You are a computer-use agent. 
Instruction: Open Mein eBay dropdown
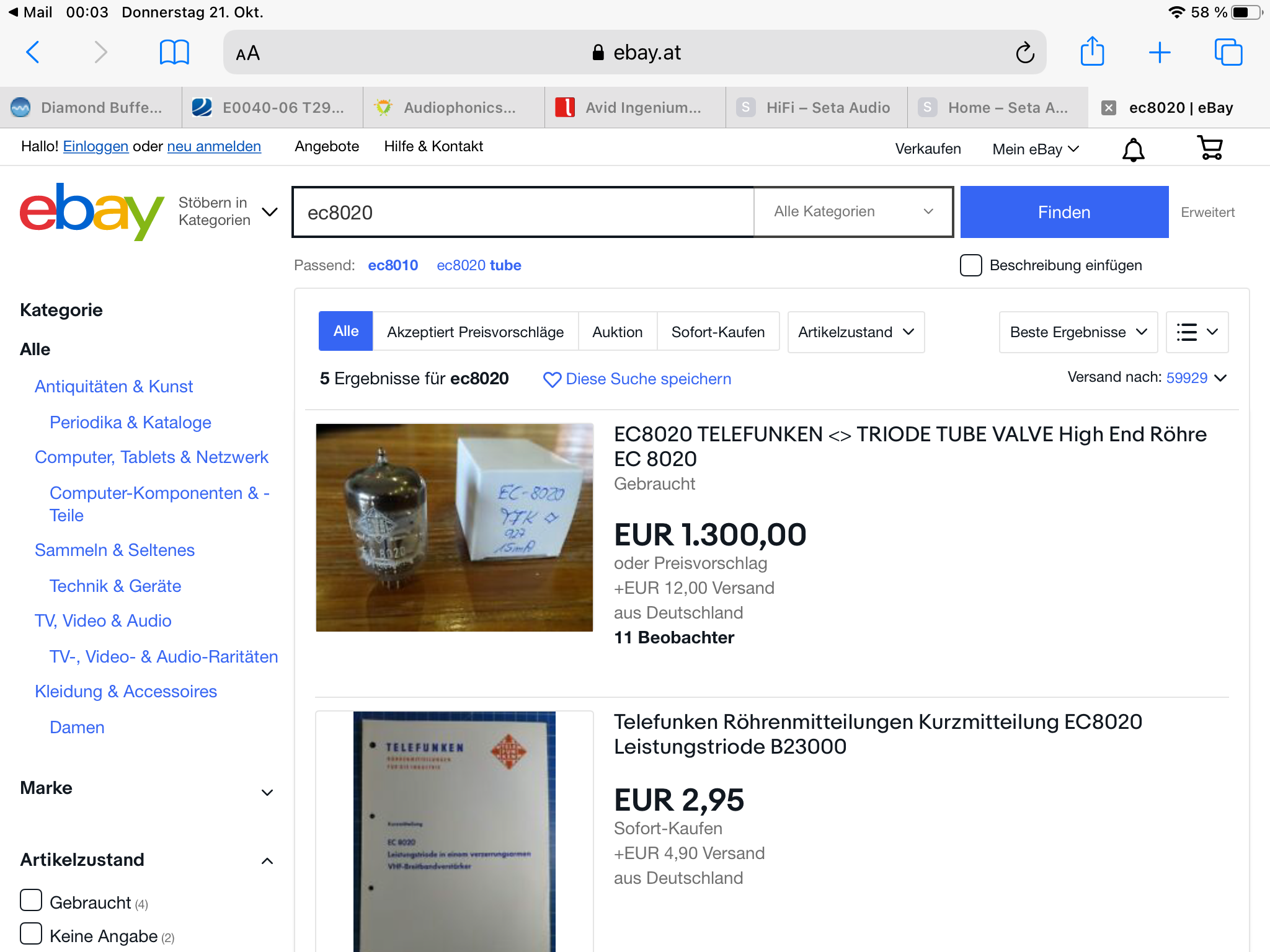coord(1036,149)
